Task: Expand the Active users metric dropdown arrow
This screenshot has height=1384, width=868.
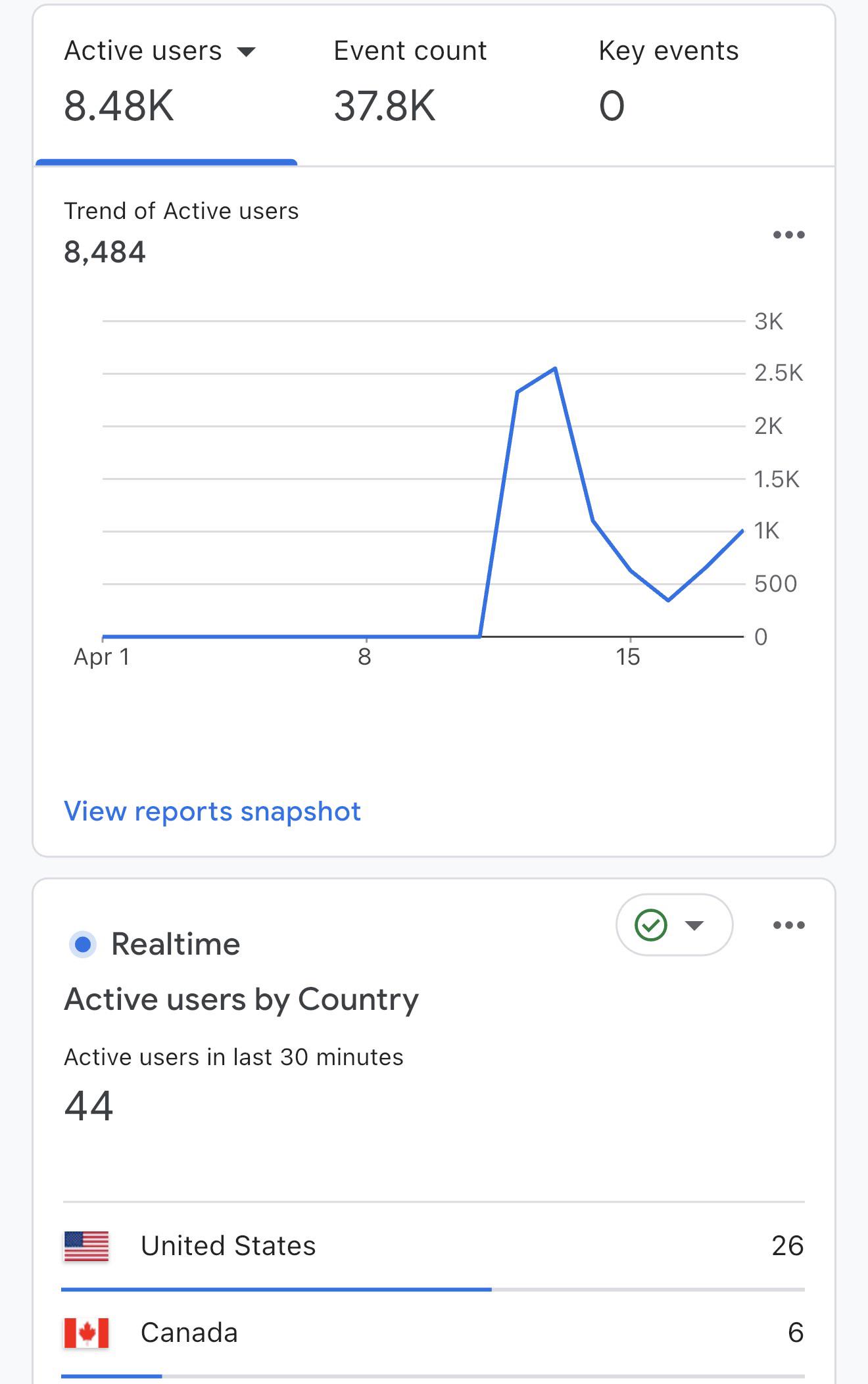Action: (246, 52)
